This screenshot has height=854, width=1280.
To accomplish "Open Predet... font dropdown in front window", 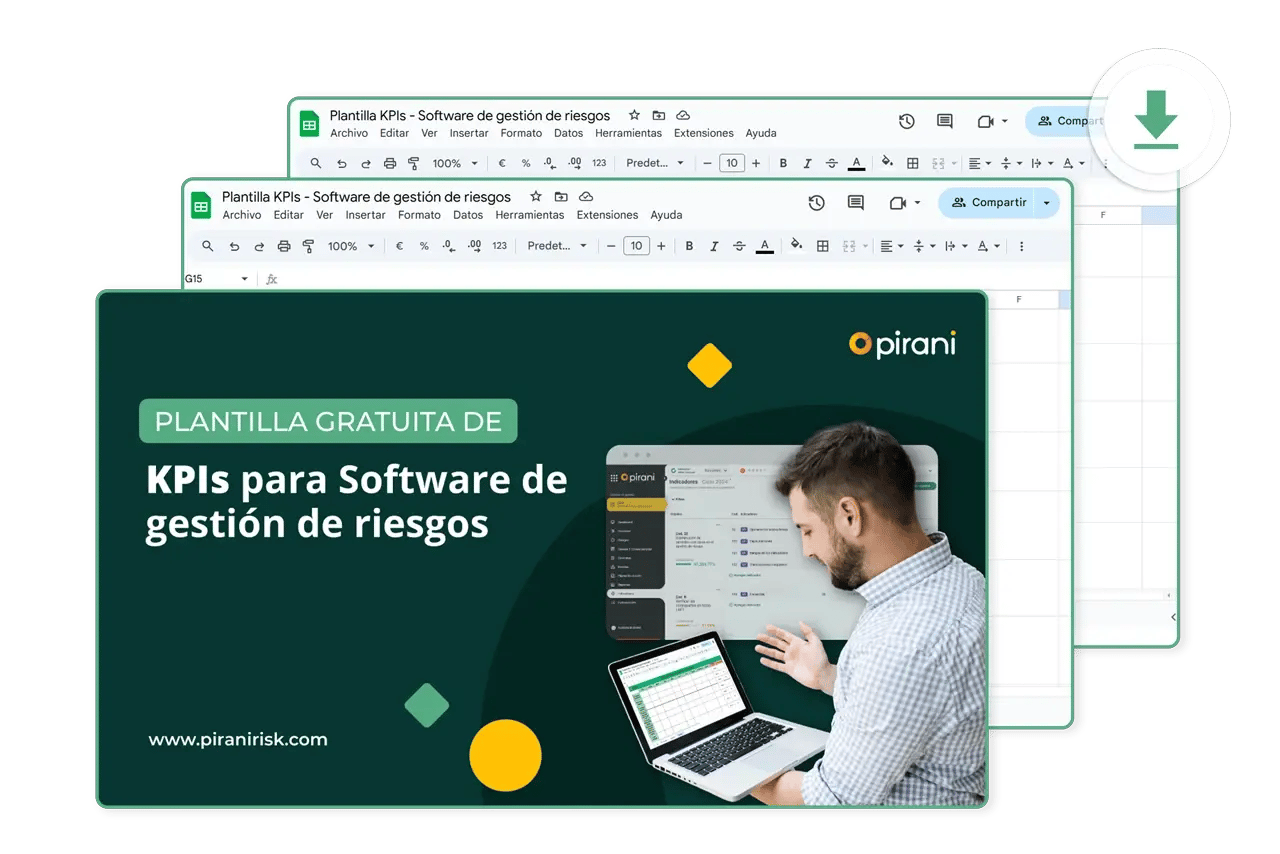I will [x=557, y=246].
